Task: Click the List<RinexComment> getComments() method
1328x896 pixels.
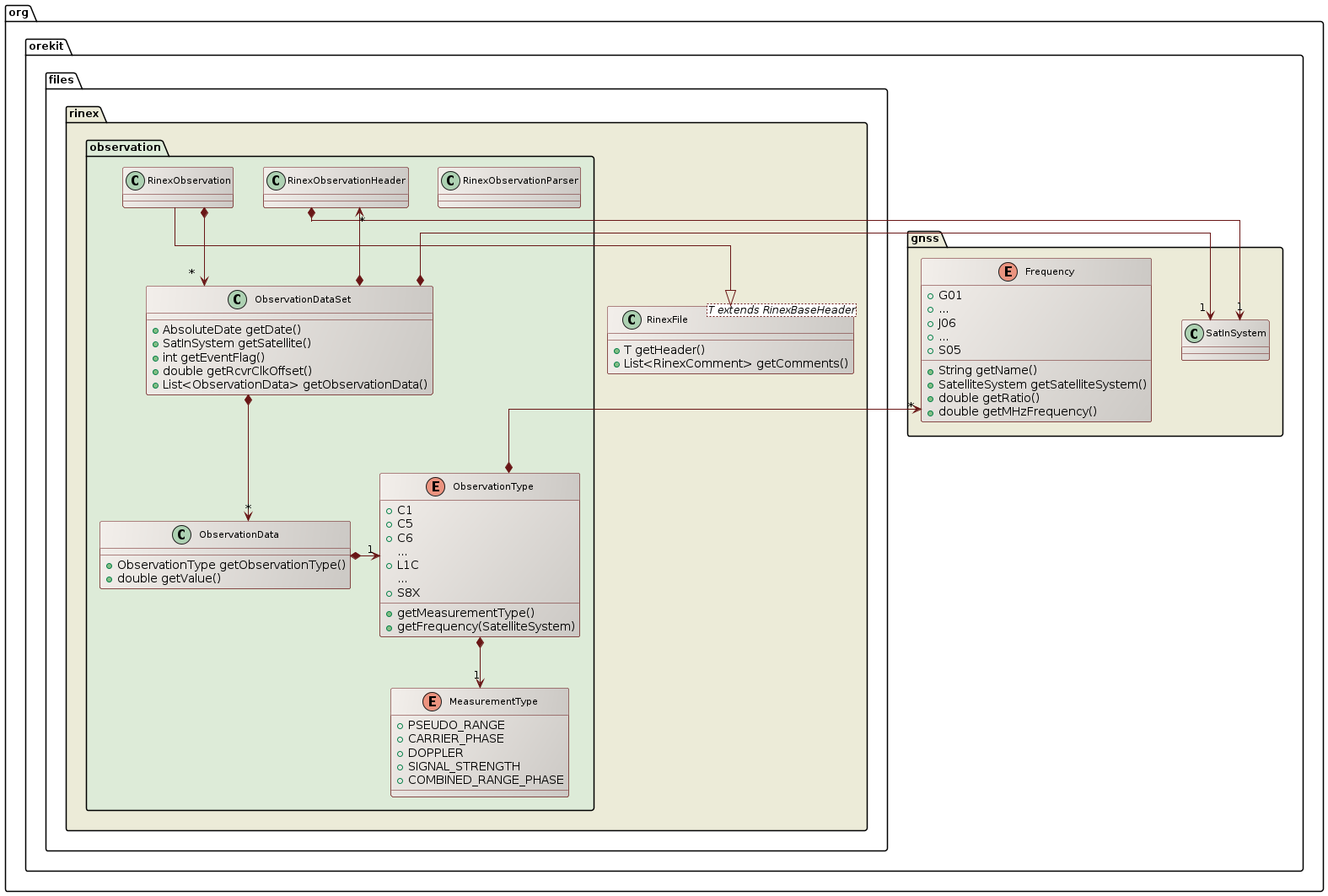Action: (x=735, y=363)
